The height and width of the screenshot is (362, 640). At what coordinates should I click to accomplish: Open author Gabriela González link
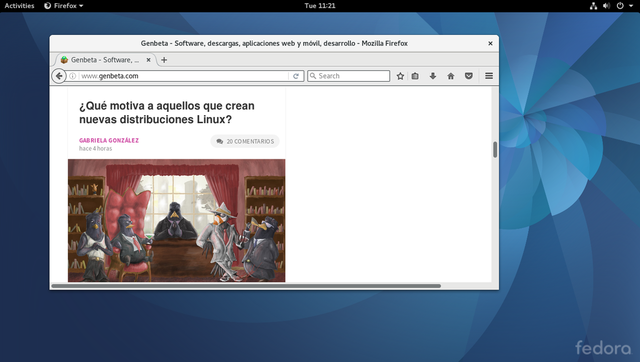click(109, 140)
